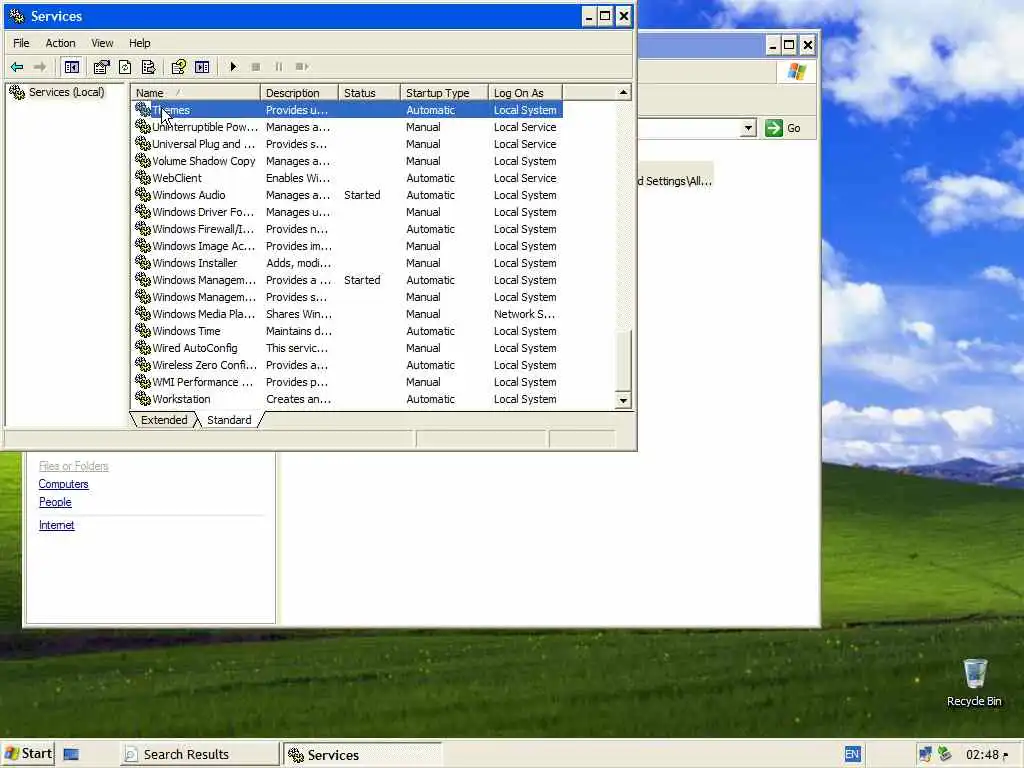Click the gear icon beside WebClient

142,177
